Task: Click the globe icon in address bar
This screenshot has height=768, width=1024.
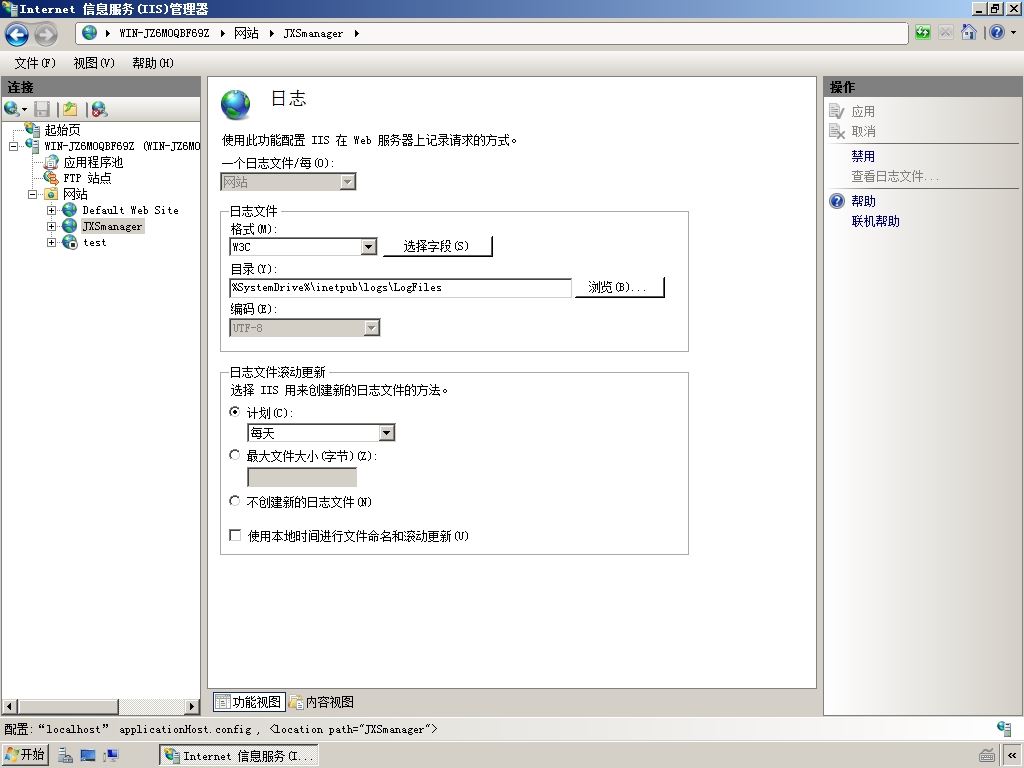Action: click(89, 33)
